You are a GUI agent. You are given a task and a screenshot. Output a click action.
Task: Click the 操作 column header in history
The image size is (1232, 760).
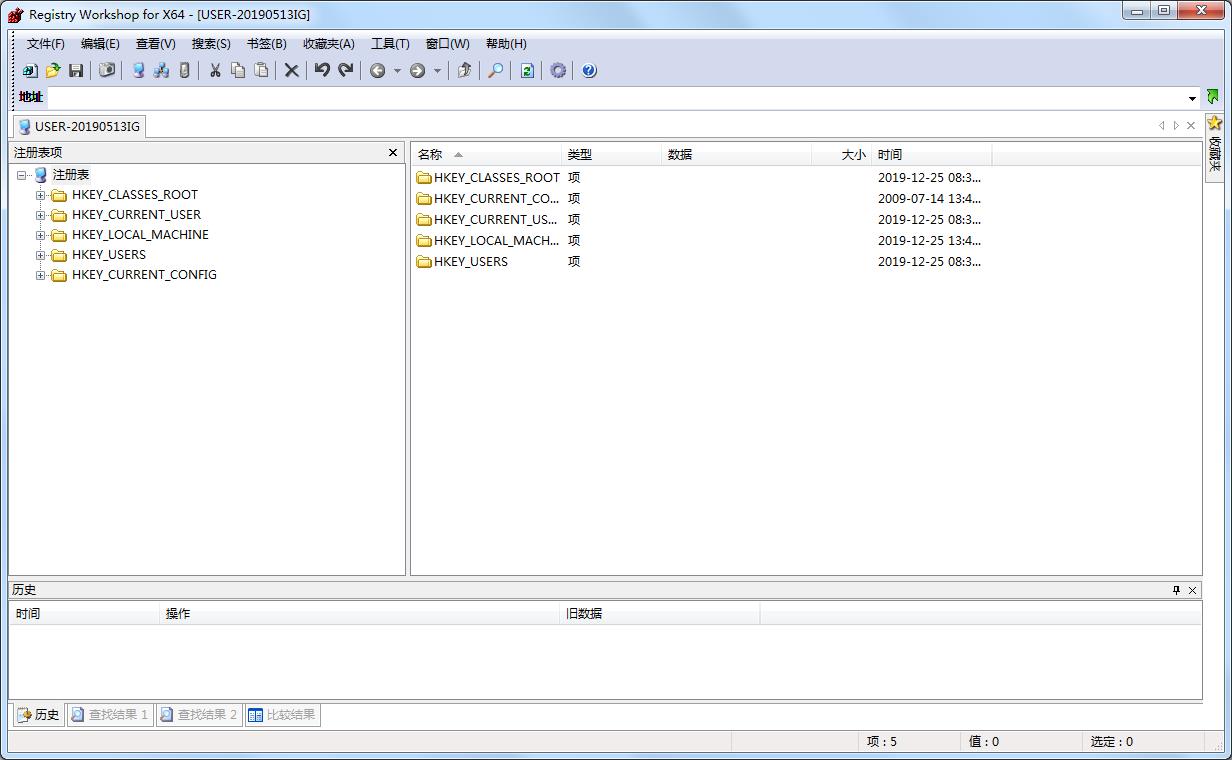click(x=360, y=614)
